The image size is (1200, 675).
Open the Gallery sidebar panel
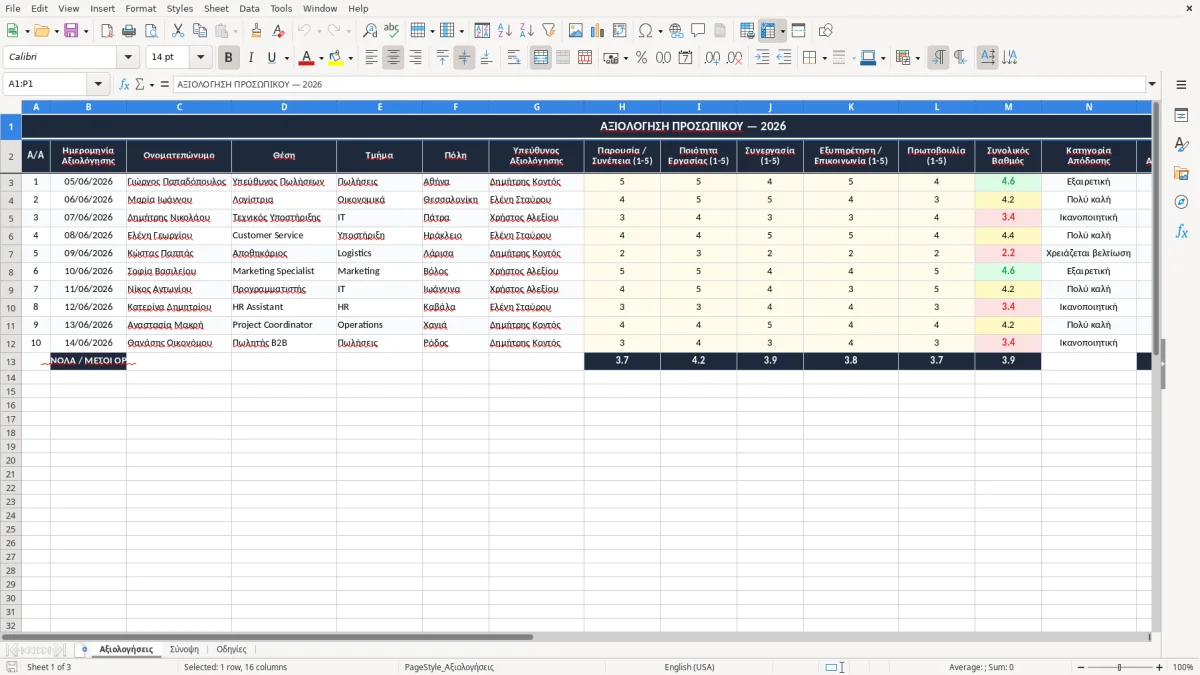[1181, 173]
